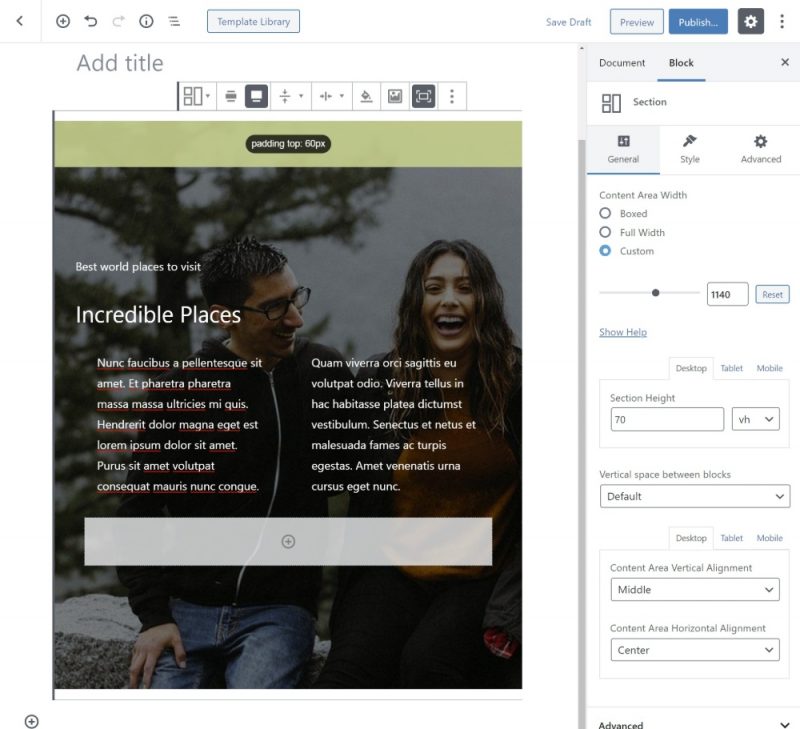Click the Publish button
The image size is (800, 729).
[x=698, y=22]
